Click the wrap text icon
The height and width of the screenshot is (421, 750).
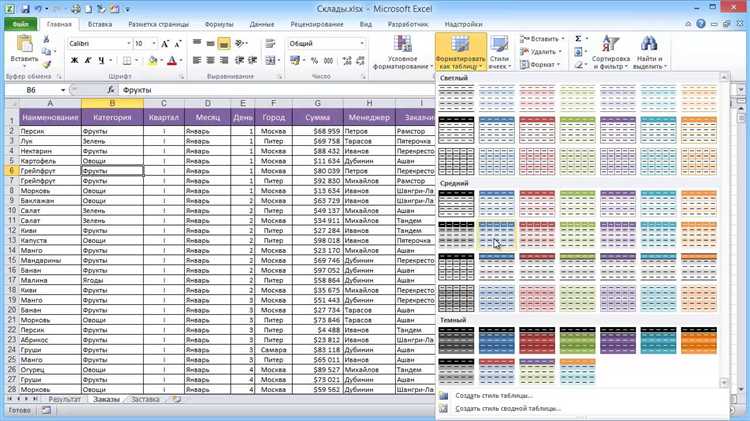[x=270, y=44]
